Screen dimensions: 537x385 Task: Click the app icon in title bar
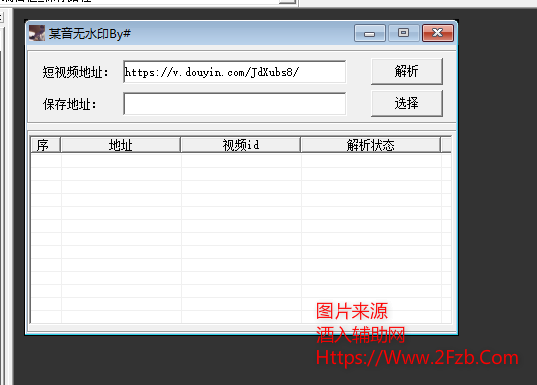coord(37,33)
